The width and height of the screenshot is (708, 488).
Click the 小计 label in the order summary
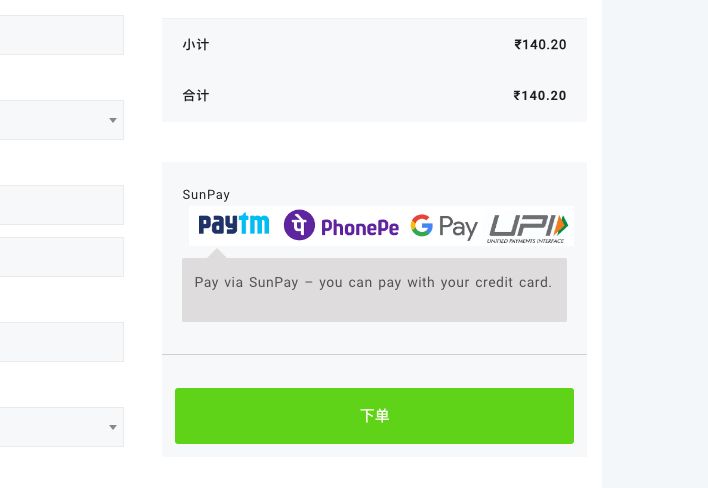pos(196,45)
